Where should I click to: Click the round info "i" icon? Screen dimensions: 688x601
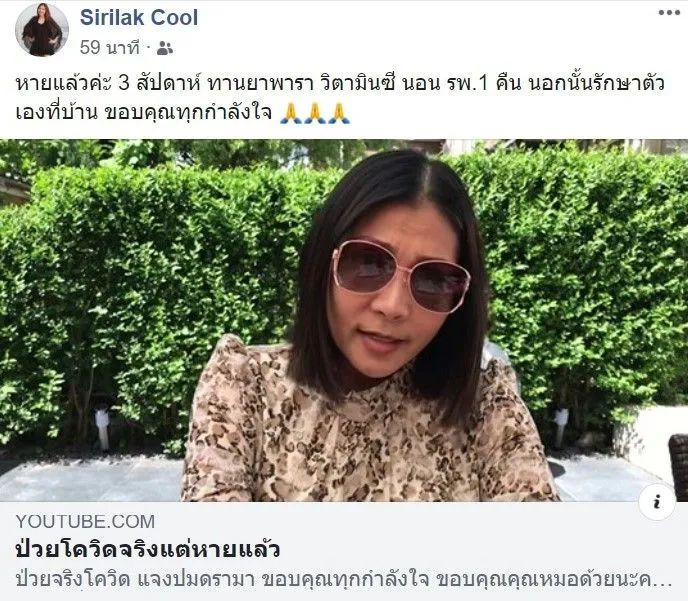656,502
